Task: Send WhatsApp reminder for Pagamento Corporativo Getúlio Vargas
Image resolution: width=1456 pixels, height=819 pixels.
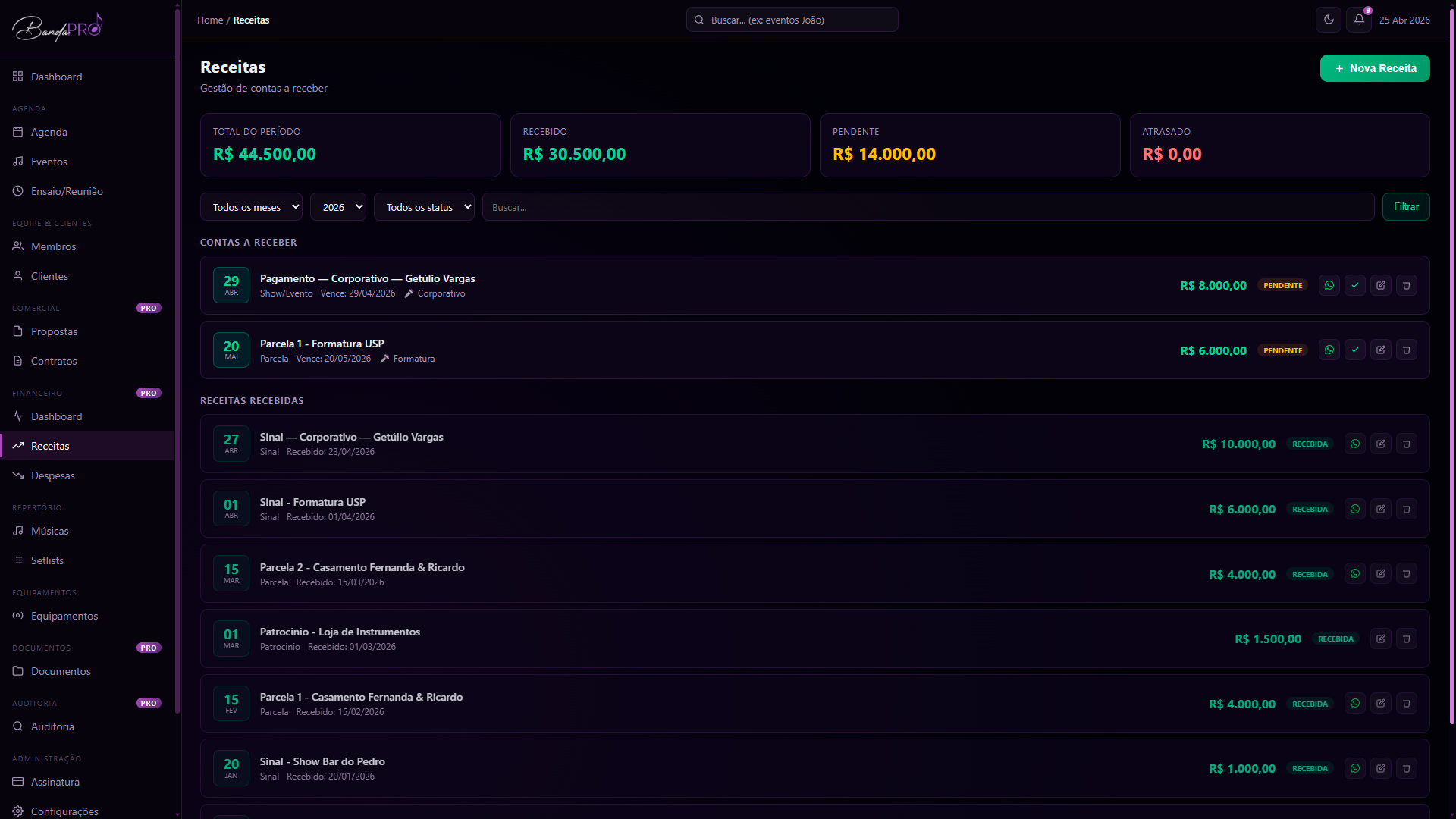Action: pyautogui.click(x=1329, y=285)
